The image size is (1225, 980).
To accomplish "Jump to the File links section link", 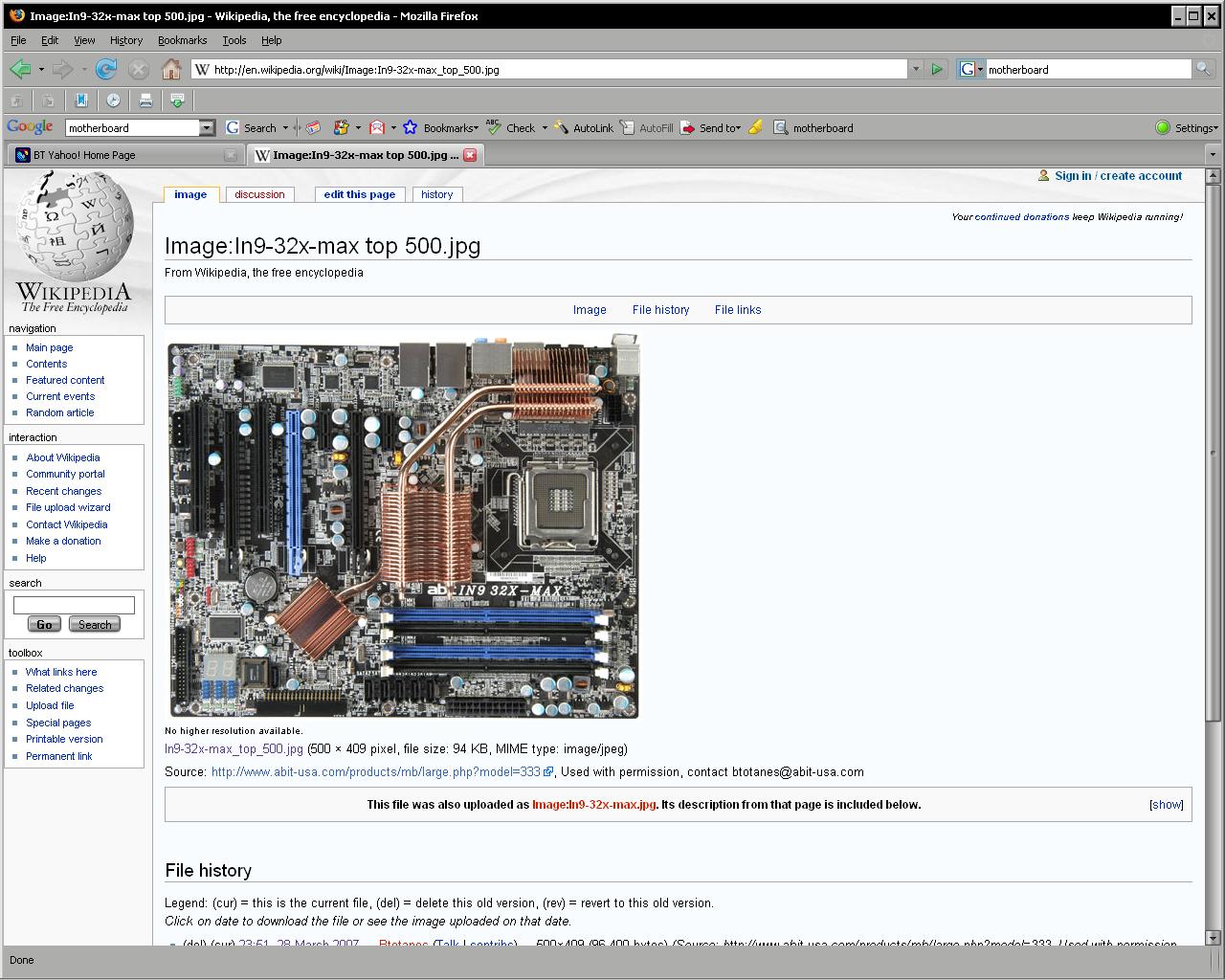I will tap(738, 310).
